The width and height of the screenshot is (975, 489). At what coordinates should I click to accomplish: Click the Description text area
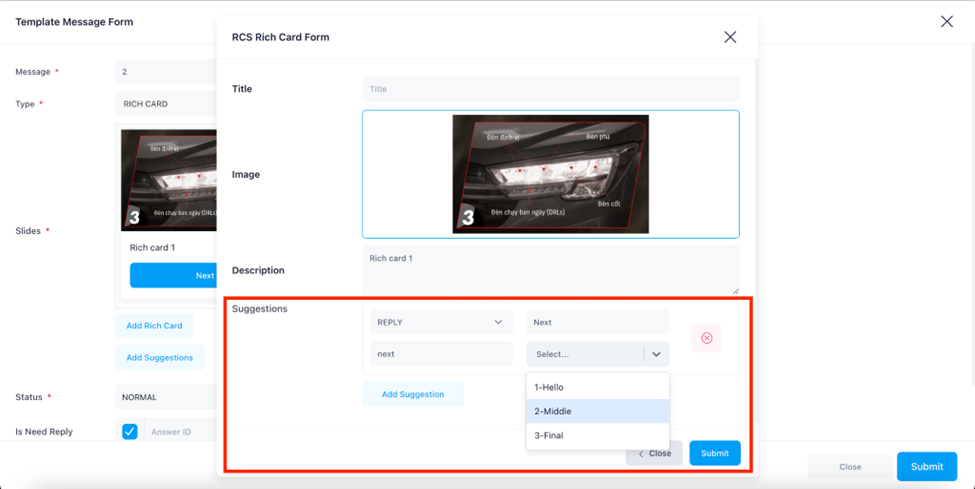pos(550,269)
